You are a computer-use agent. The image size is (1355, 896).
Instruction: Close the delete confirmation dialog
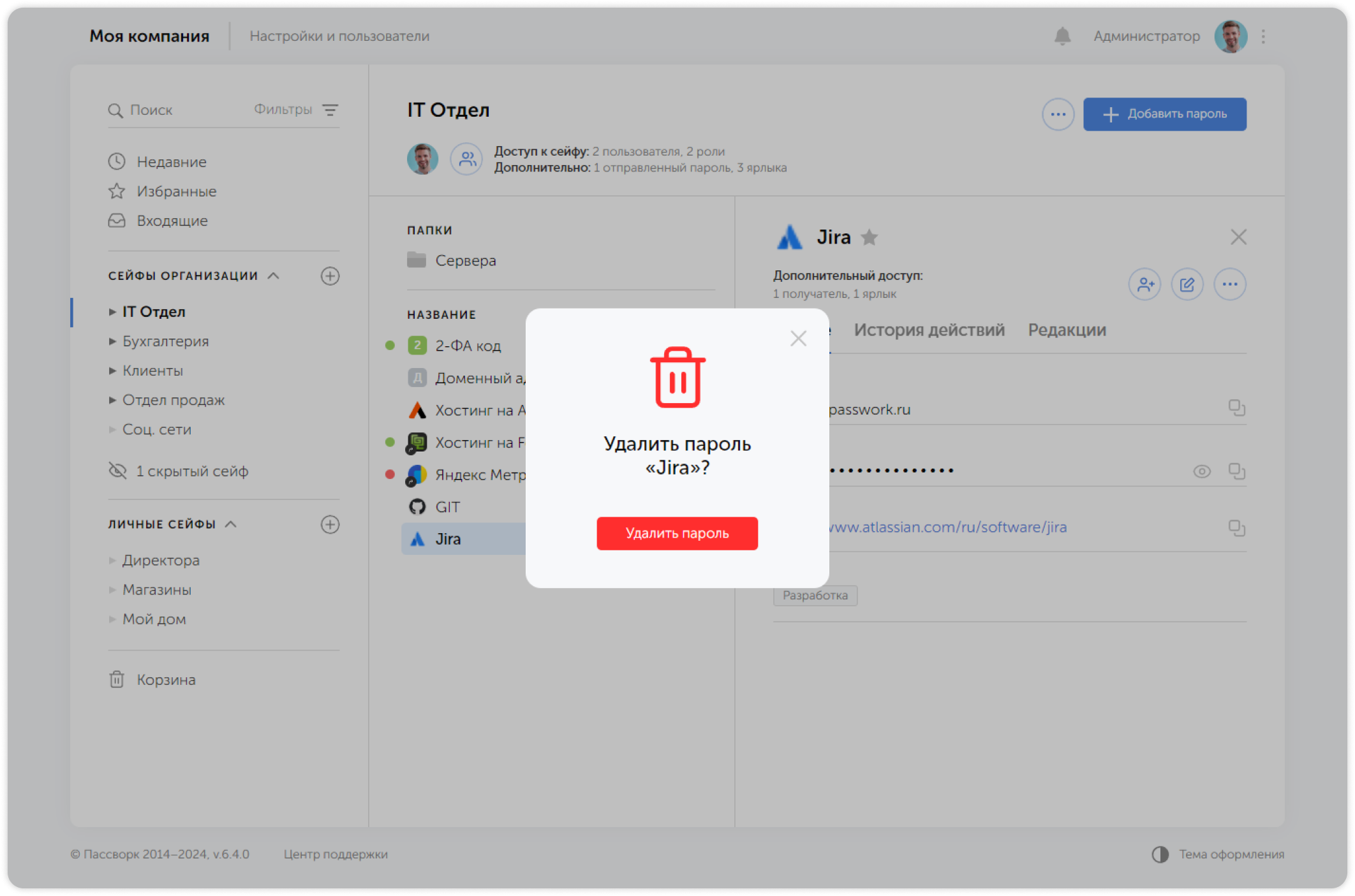click(x=798, y=339)
